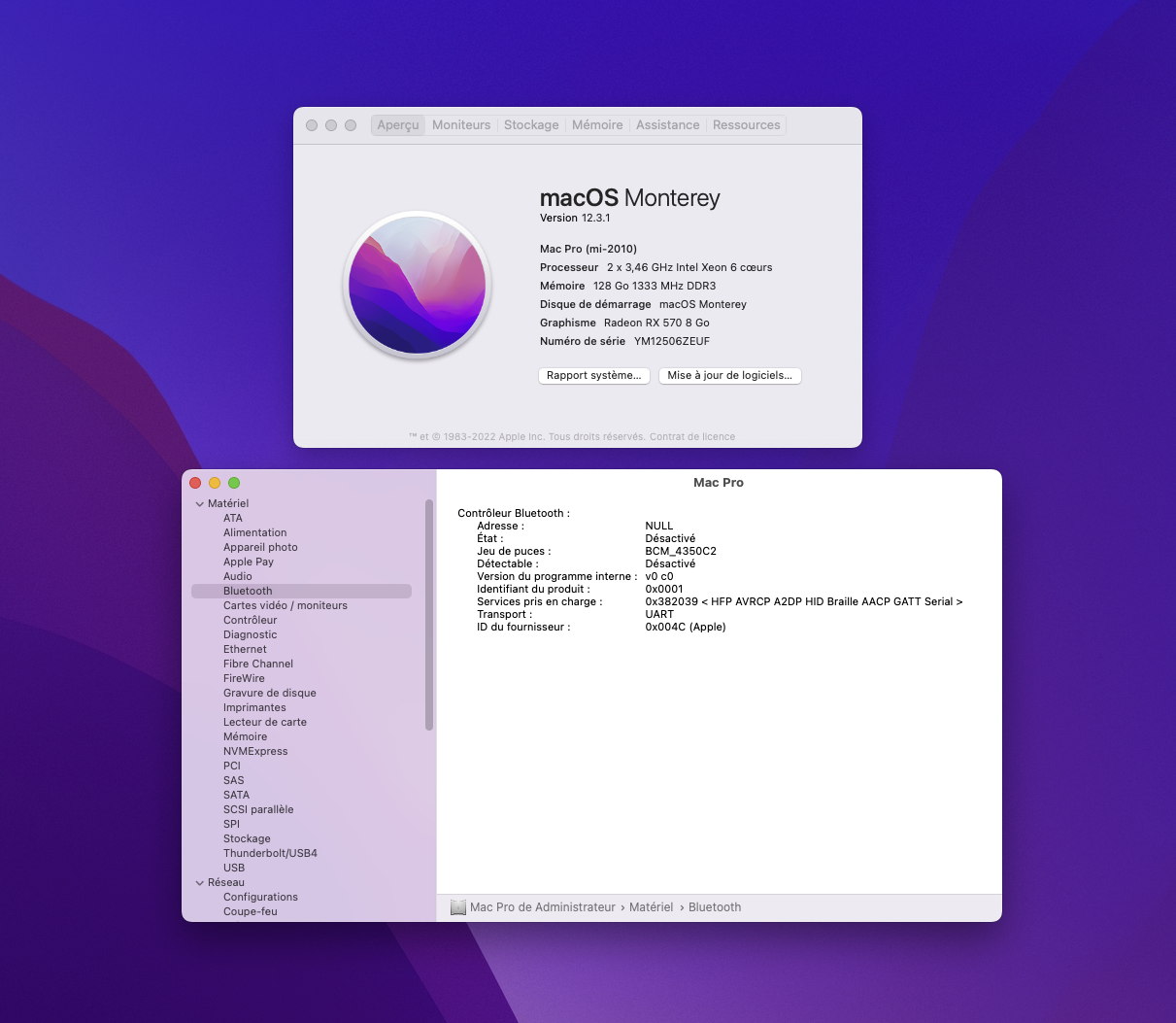Collapse the Réseau section in sidebar

[x=200, y=882]
